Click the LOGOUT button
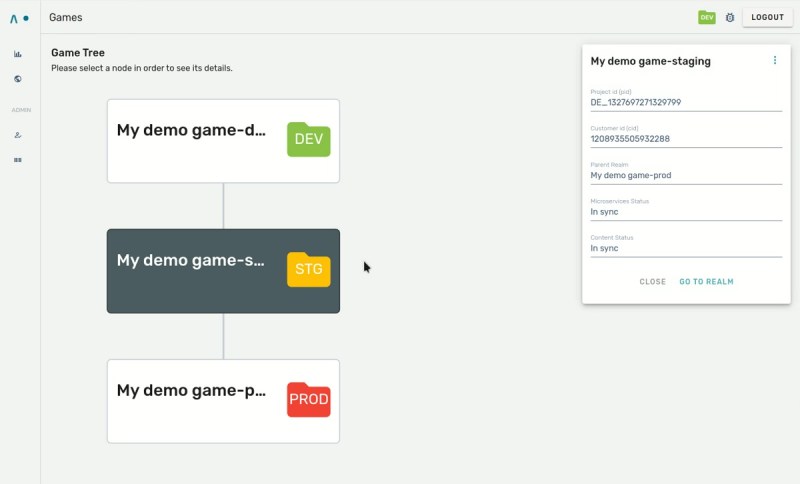The image size is (800, 484). (x=767, y=17)
